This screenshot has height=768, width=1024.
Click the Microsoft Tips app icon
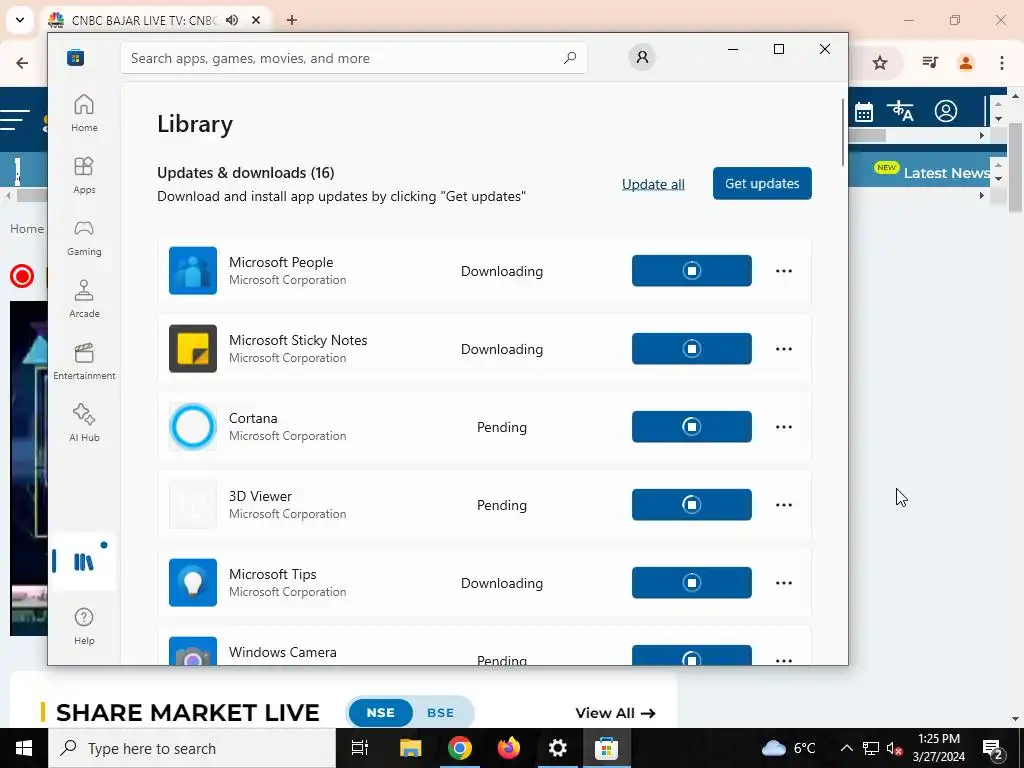193,583
